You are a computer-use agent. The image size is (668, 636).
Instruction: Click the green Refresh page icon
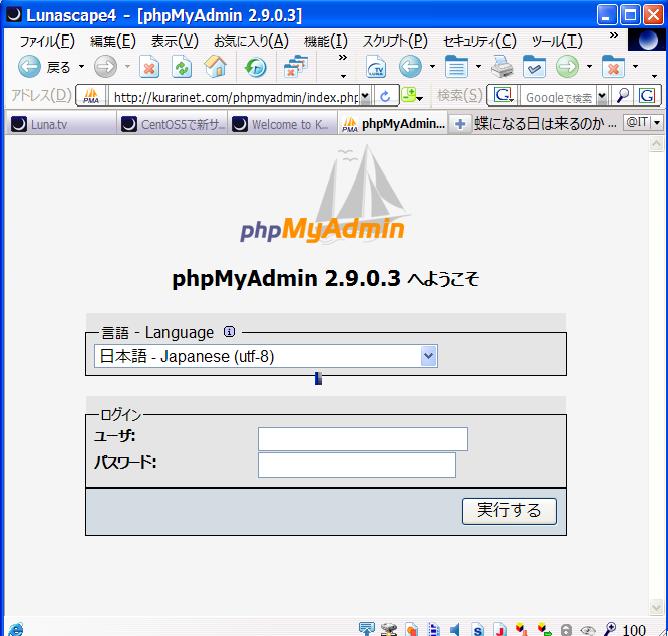[182, 67]
